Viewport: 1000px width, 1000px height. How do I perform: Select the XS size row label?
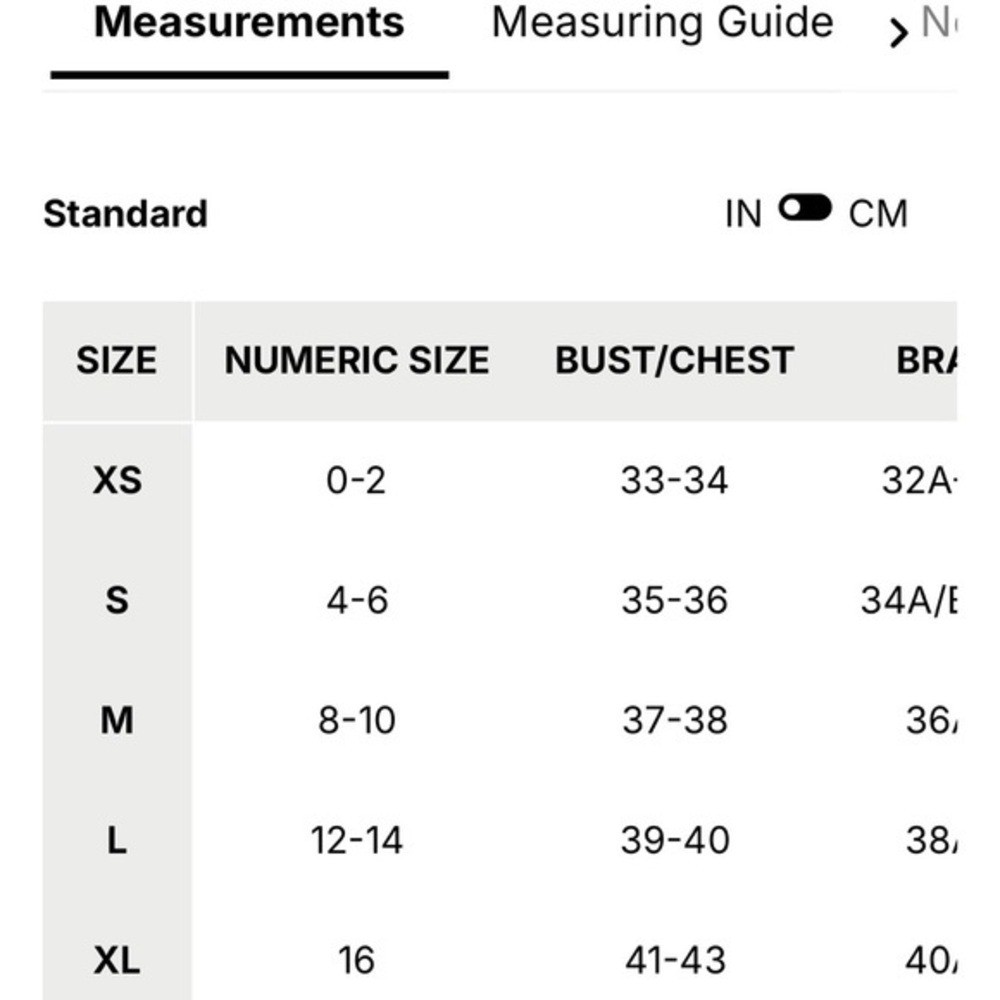117,480
